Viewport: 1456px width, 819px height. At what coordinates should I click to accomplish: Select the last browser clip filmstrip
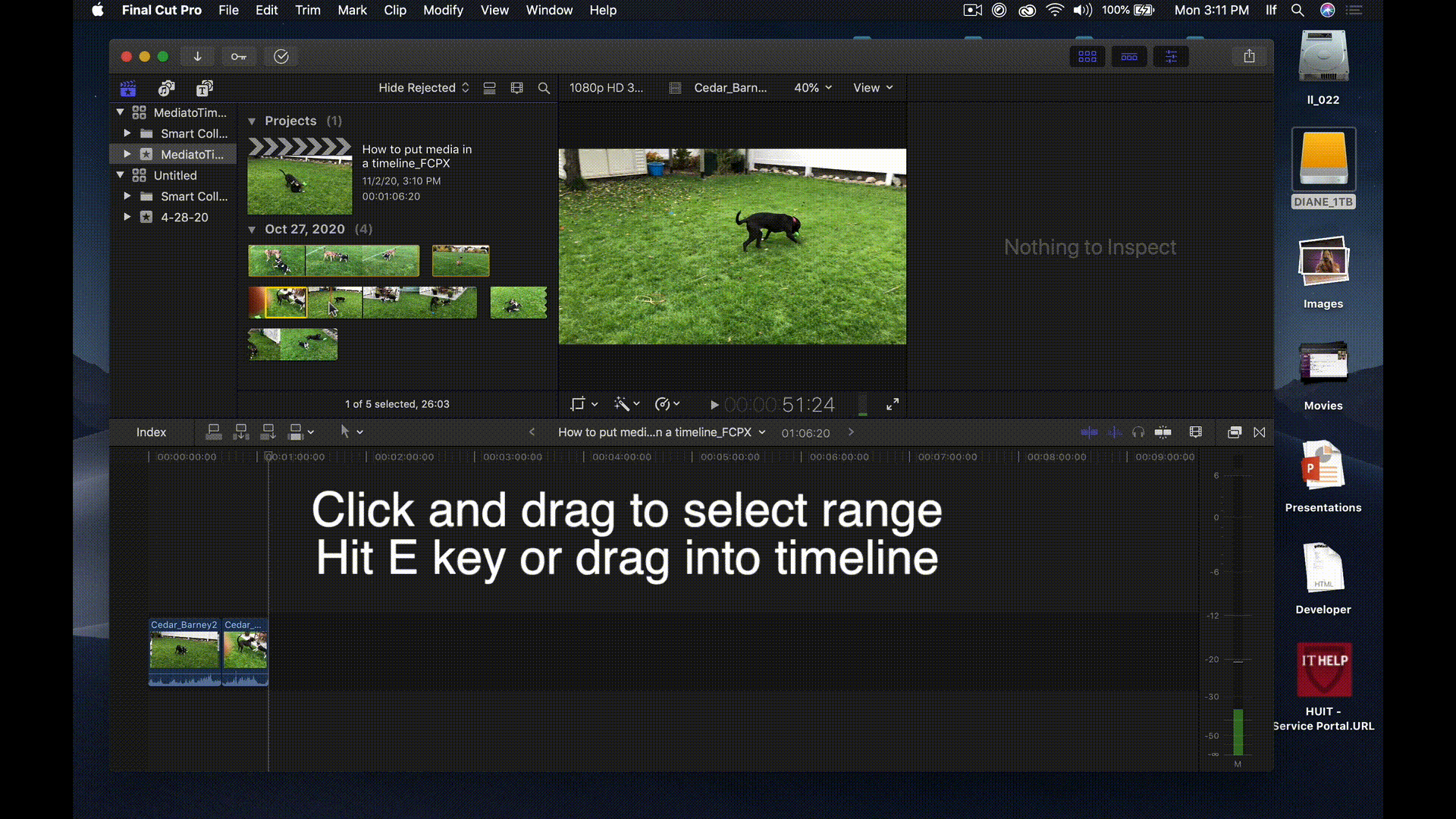pyautogui.click(x=293, y=344)
